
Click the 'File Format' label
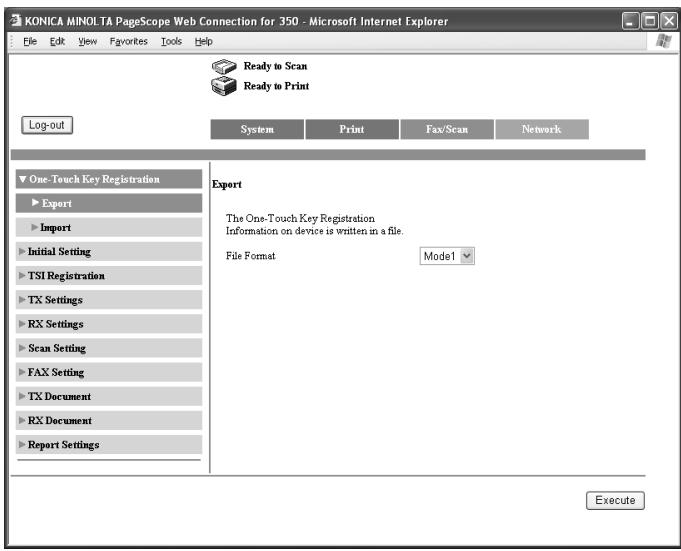251,256
